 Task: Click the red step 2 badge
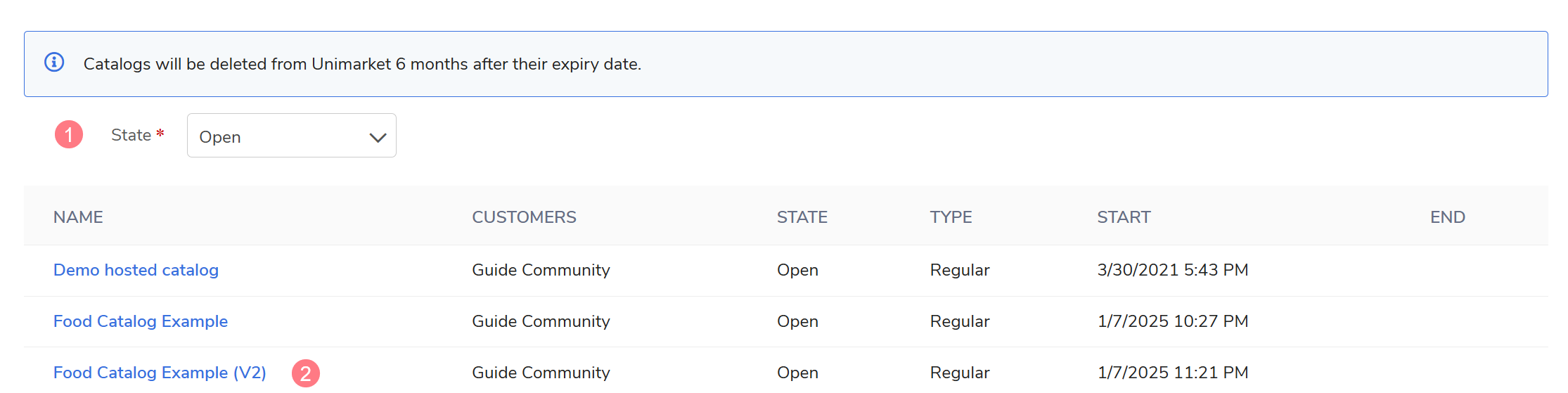coord(306,373)
